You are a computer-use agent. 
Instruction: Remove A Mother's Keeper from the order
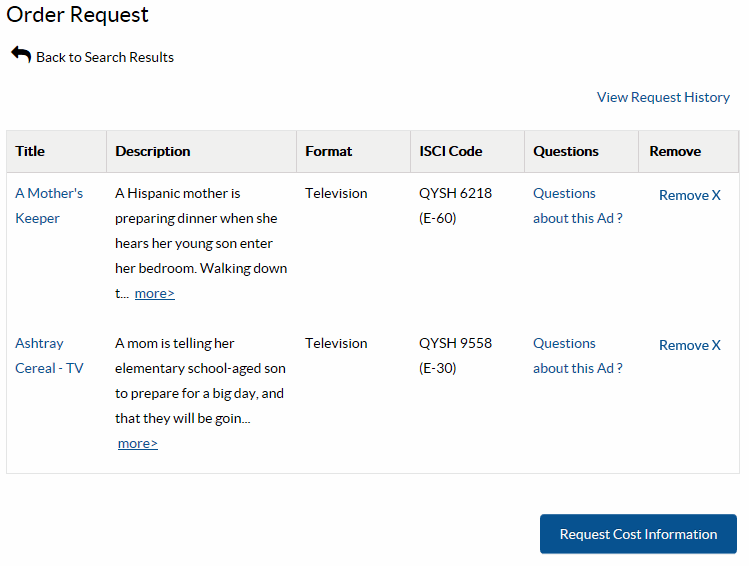tap(689, 195)
